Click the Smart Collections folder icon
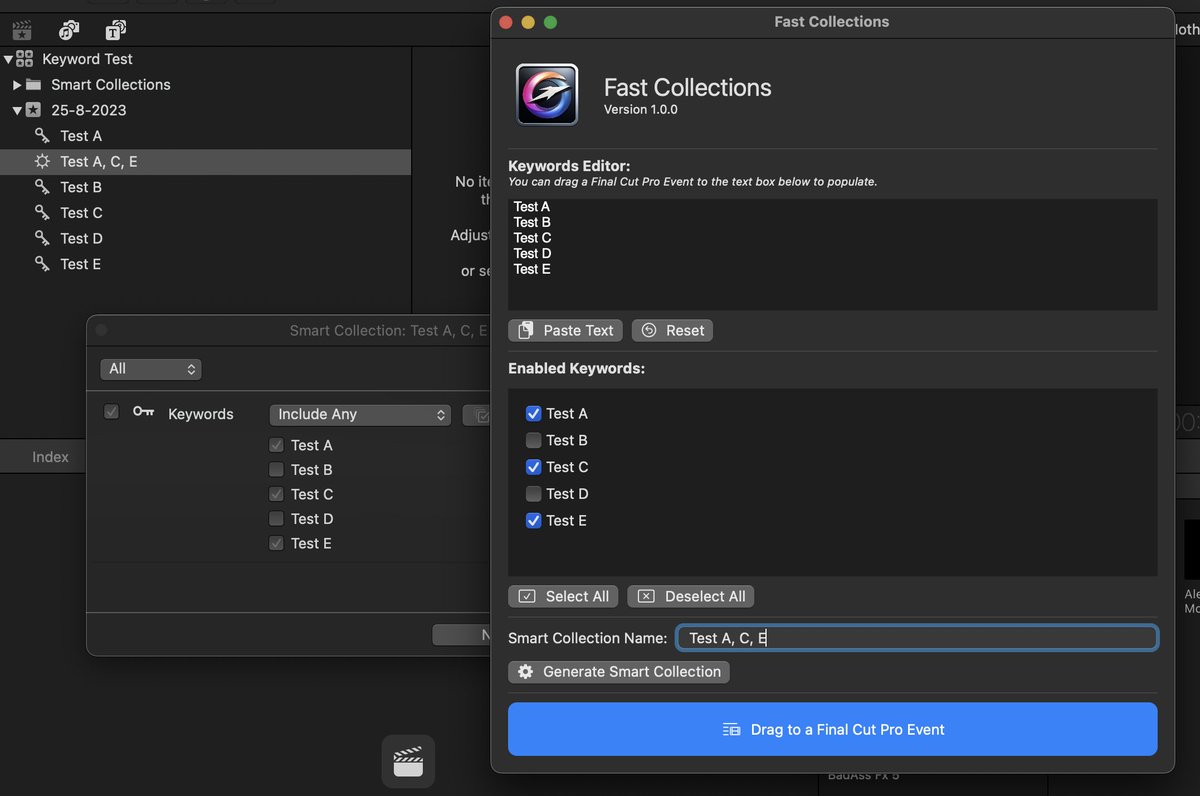1200x796 pixels. coord(33,85)
